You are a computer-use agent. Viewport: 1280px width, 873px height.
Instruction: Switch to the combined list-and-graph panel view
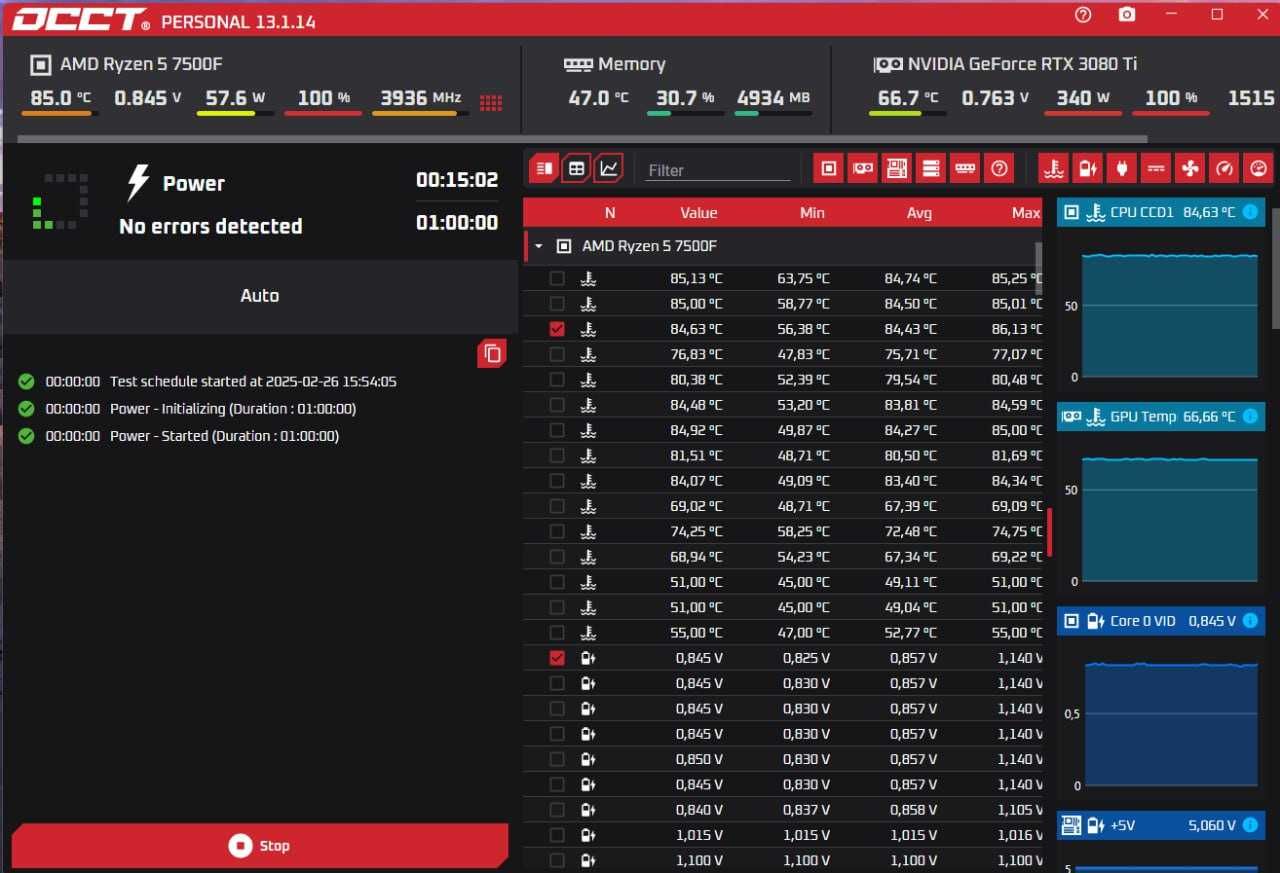543,168
